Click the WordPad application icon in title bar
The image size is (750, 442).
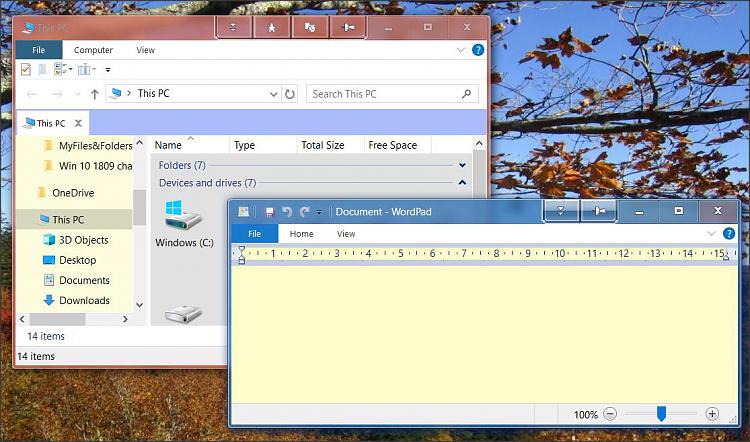243,211
